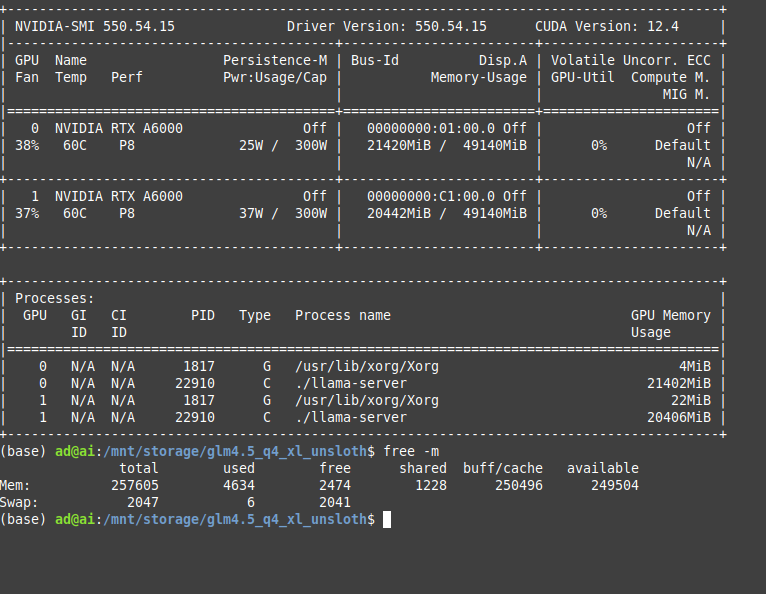Click GPU 0 bus id 00000000:01:00.0
The height and width of the screenshot is (594, 766).
(x=431, y=128)
